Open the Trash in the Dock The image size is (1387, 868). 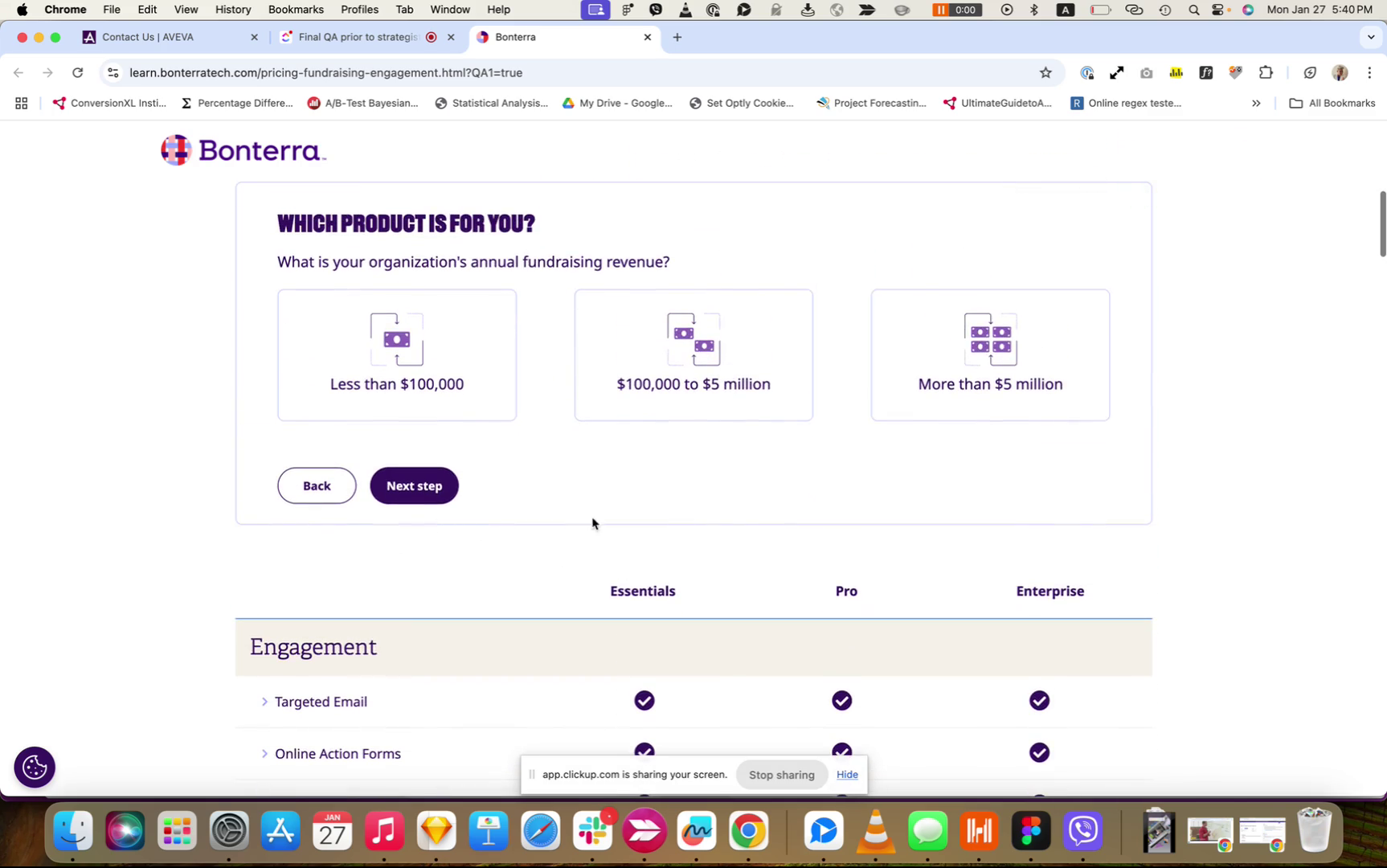click(1315, 831)
